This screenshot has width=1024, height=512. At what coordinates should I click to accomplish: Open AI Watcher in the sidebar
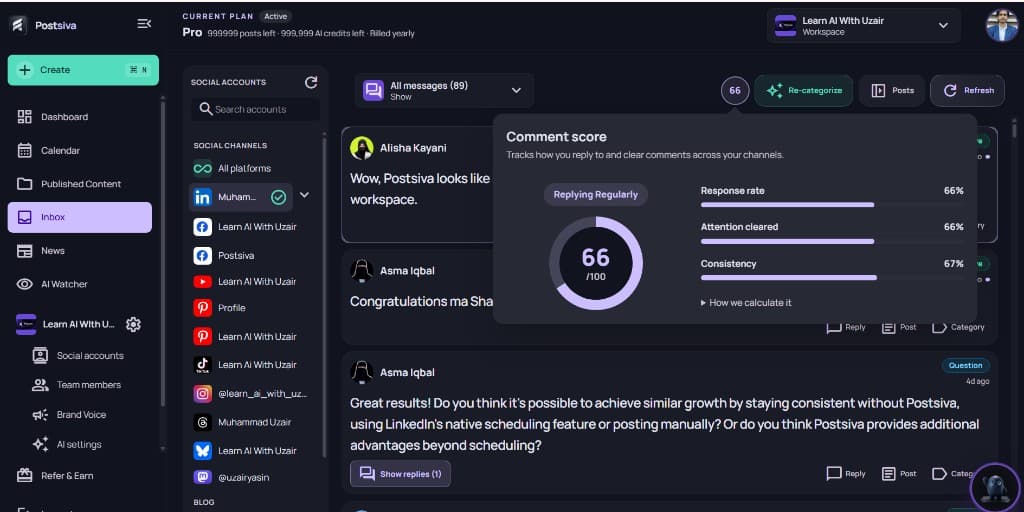point(64,284)
